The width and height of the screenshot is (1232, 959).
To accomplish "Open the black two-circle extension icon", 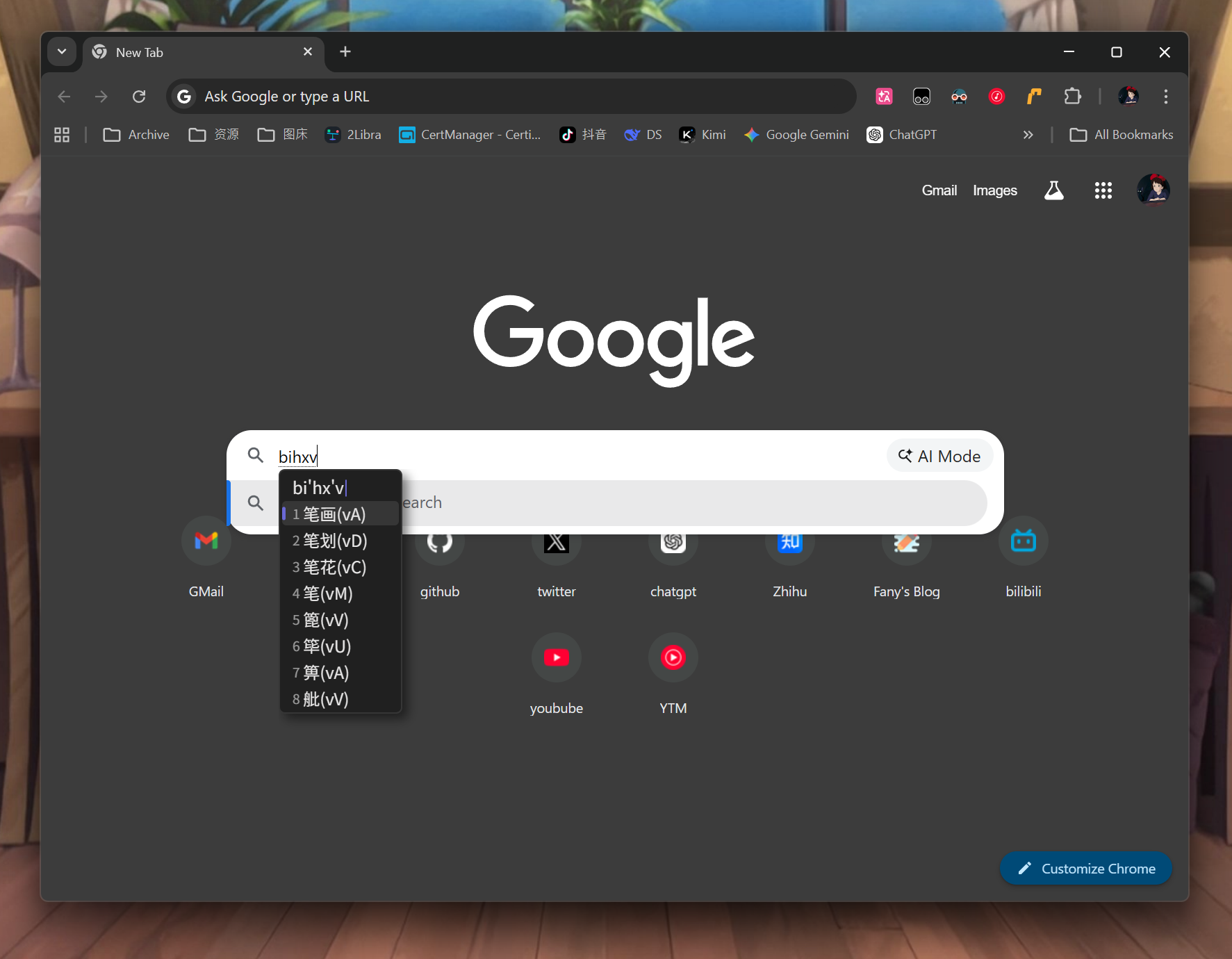I will pyautogui.click(x=921, y=97).
